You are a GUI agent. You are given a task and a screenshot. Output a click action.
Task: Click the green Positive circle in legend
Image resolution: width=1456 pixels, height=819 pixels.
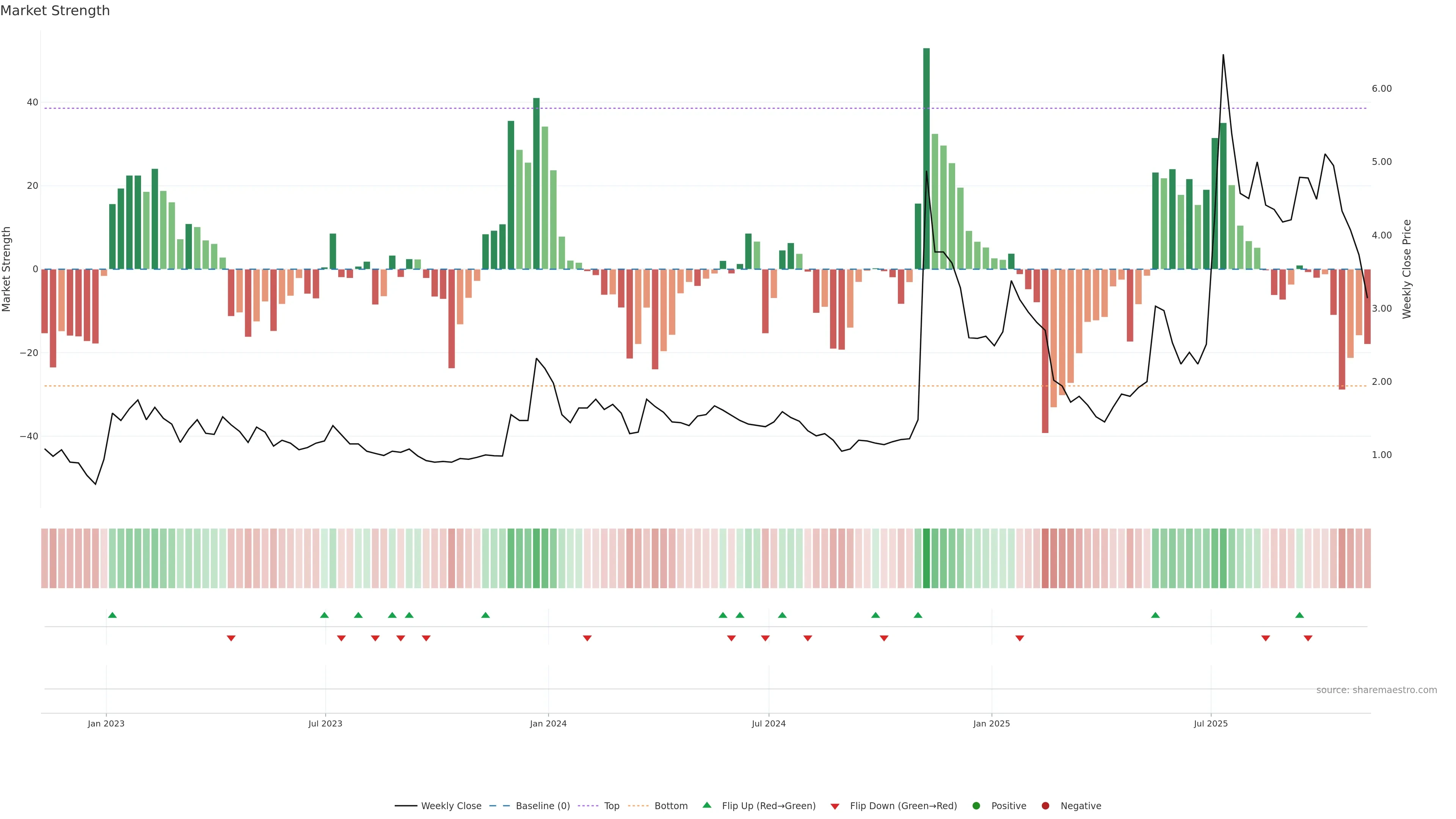[x=976, y=806]
